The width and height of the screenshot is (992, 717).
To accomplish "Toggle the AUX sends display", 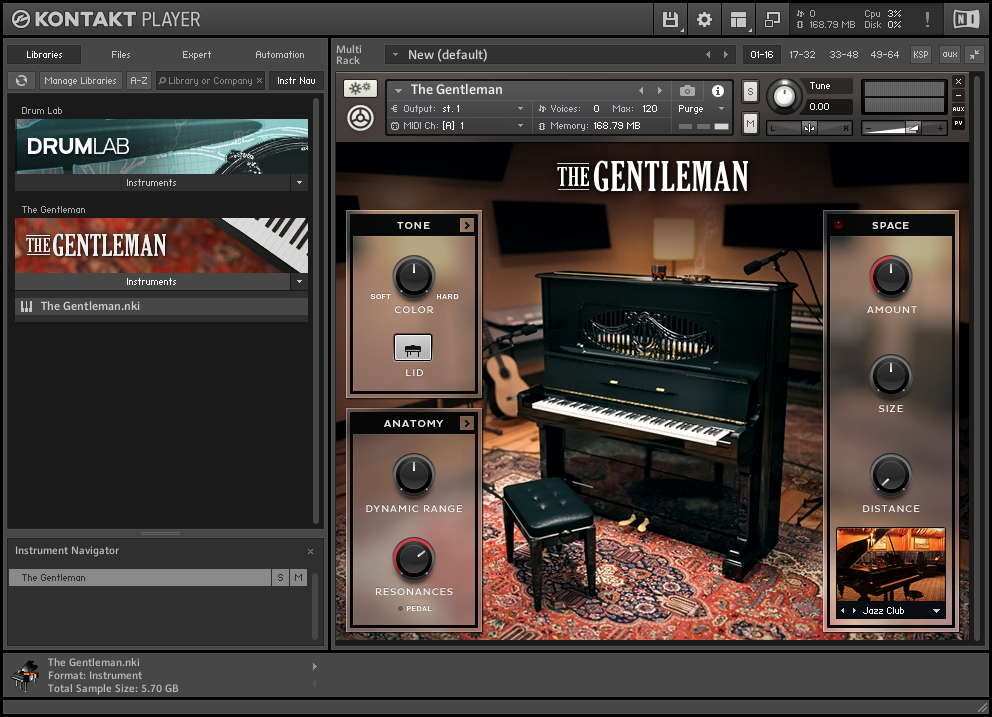I will point(958,109).
